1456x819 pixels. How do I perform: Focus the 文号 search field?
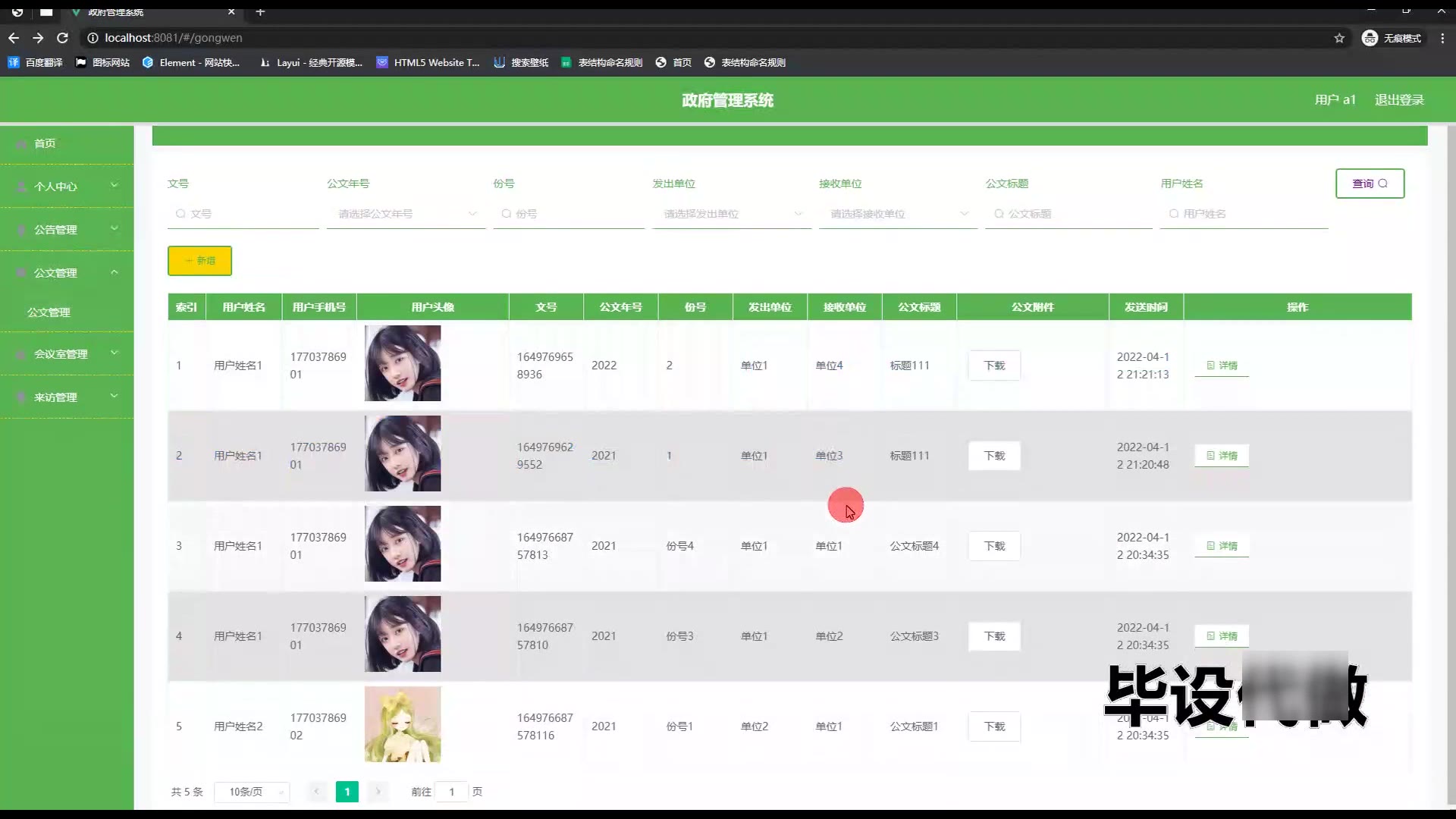[243, 214]
